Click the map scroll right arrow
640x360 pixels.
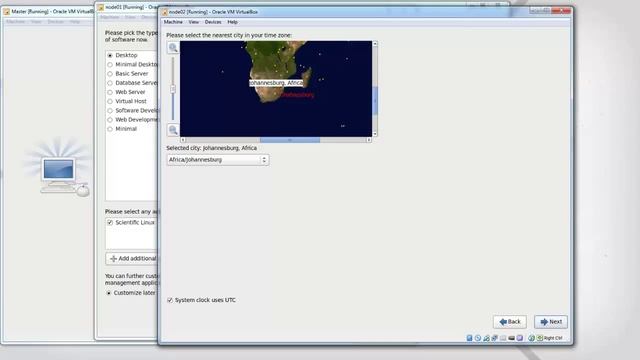tap(369, 140)
